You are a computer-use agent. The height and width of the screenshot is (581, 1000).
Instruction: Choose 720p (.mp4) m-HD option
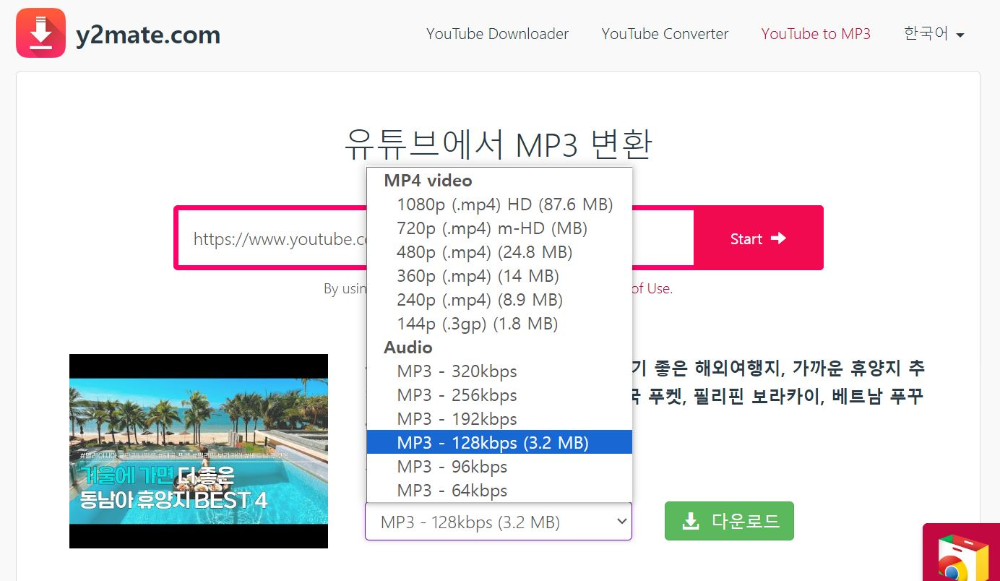[x=499, y=228]
